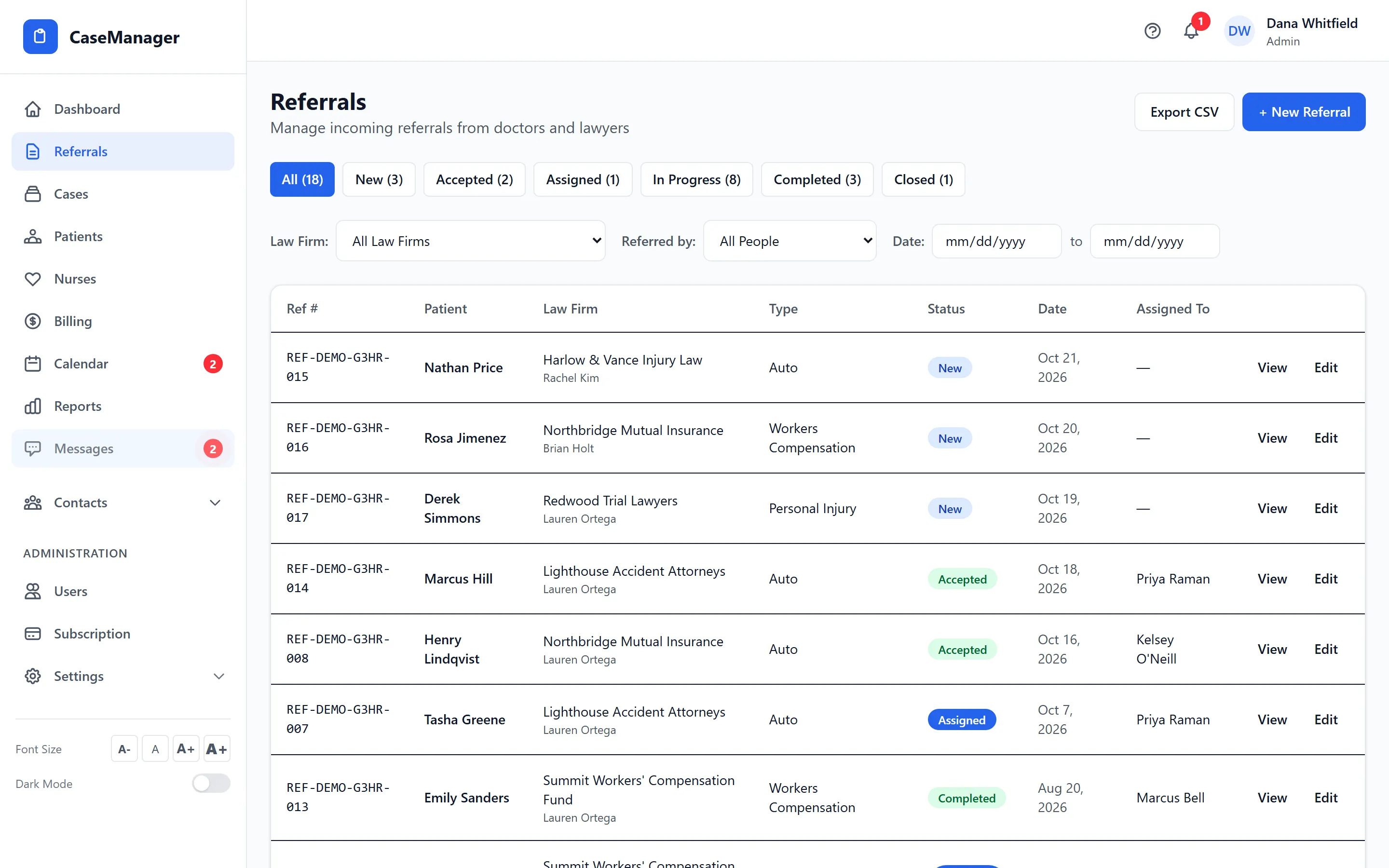Decrease font size with A- button

click(x=124, y=748)
